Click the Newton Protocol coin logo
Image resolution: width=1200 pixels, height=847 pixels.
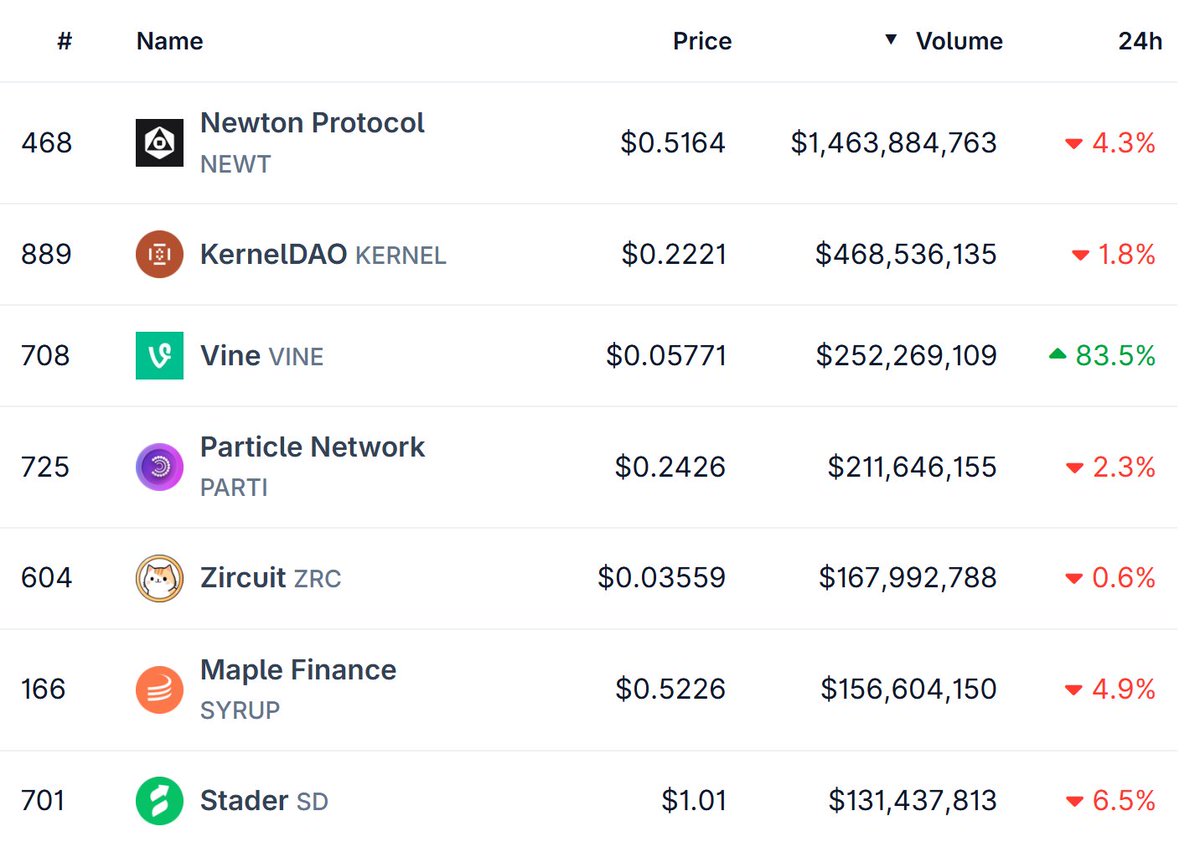159,143
